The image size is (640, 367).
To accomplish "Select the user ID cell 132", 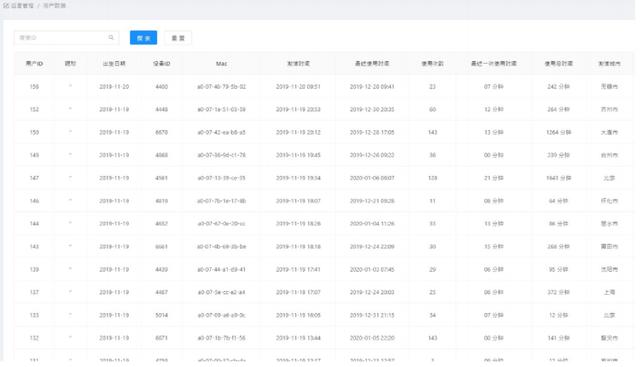I will [34, 338].
